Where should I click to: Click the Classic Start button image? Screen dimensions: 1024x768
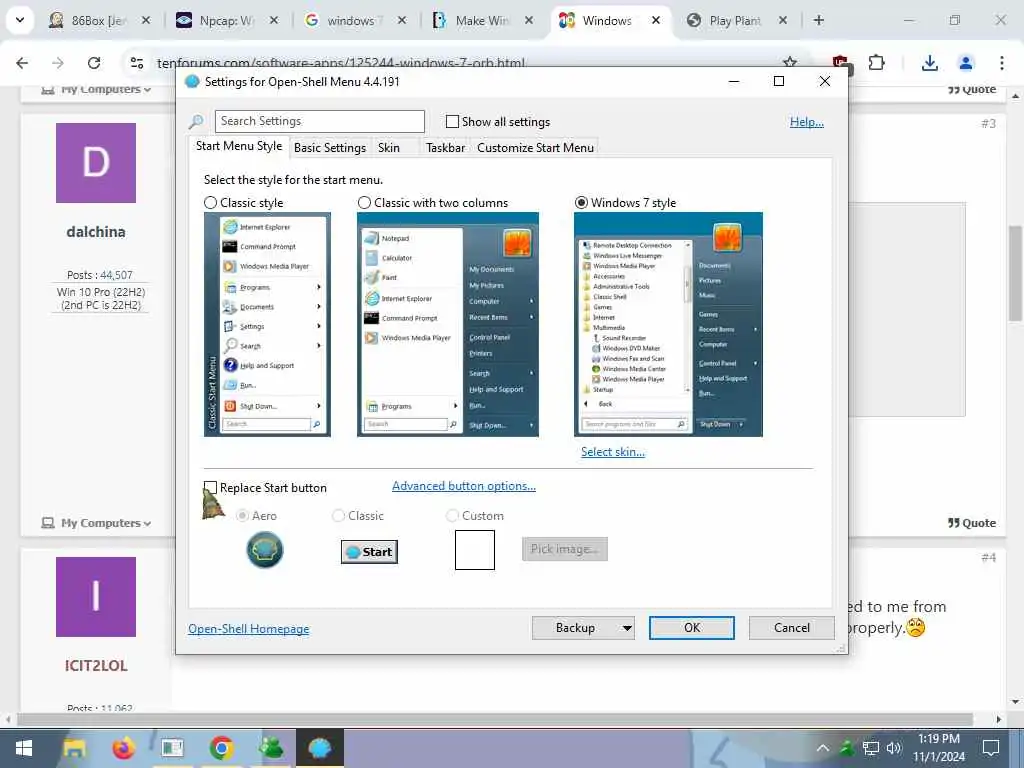click(369, 552)
